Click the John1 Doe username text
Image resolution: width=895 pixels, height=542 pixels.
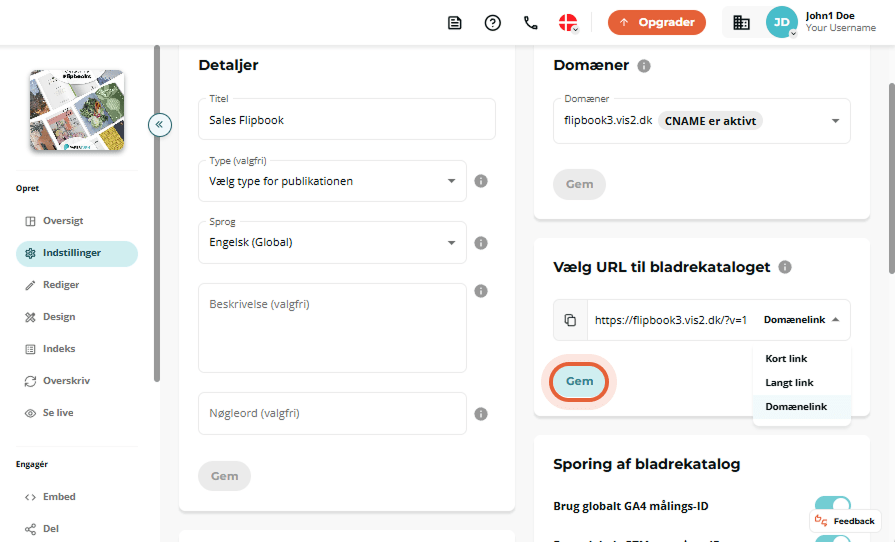click(x=830, y=16)
